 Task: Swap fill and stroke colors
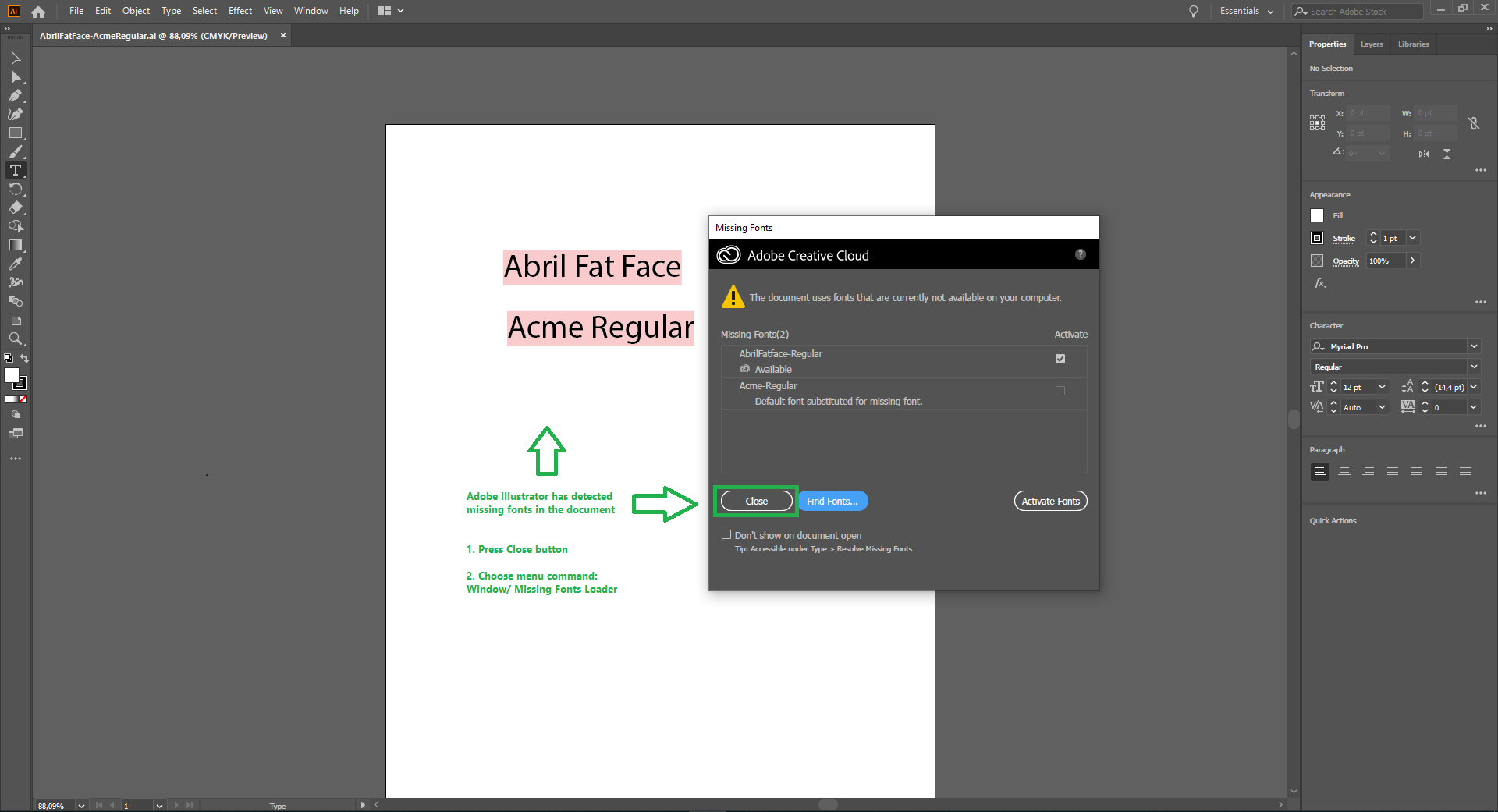24,359
